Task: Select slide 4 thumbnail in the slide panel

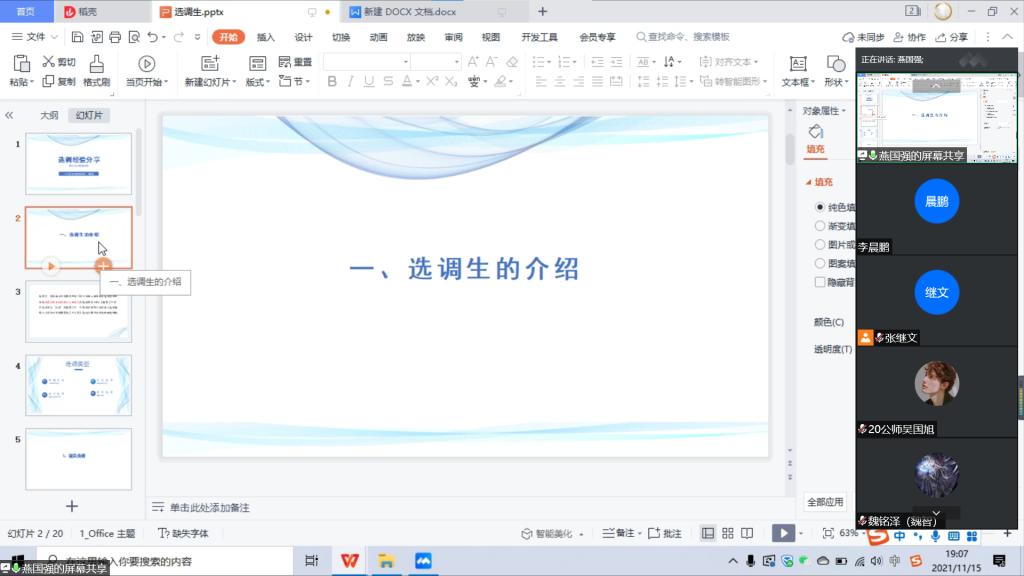Action: click(x=78, y=385)
